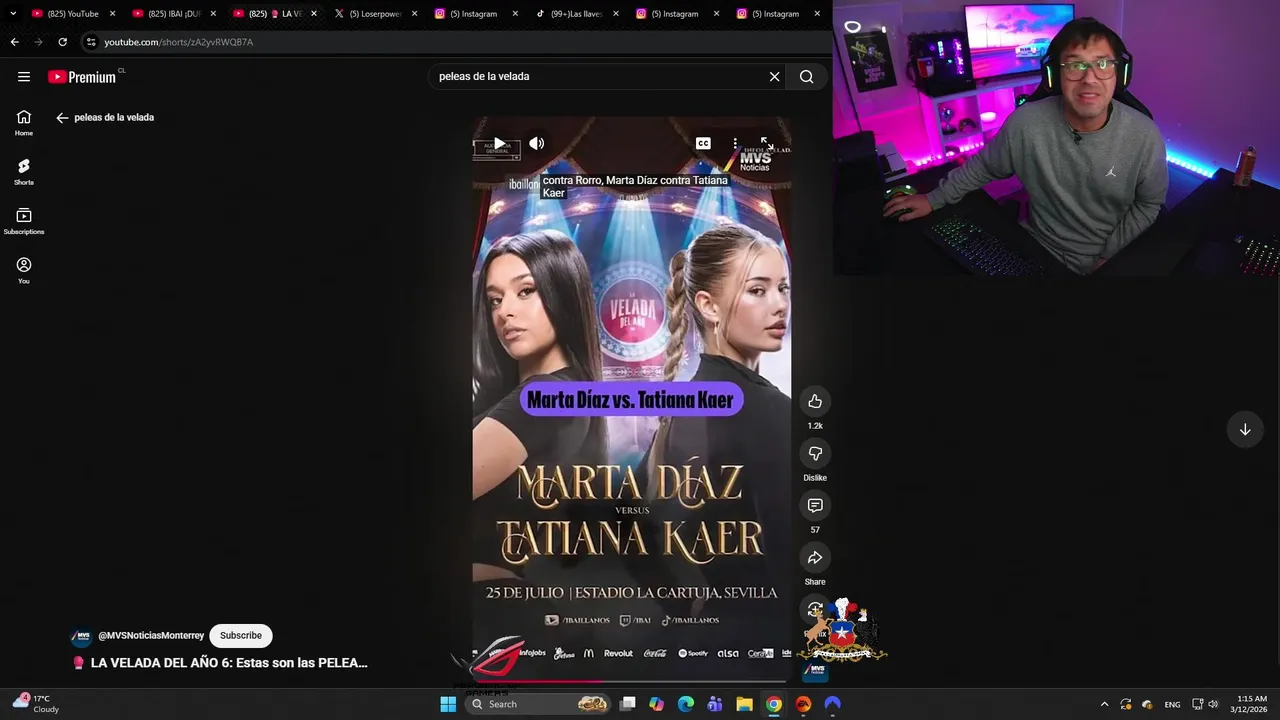Switch to Google Chrome on the taskbar
The image size is (1280, 720).
(x=773, y=704)
